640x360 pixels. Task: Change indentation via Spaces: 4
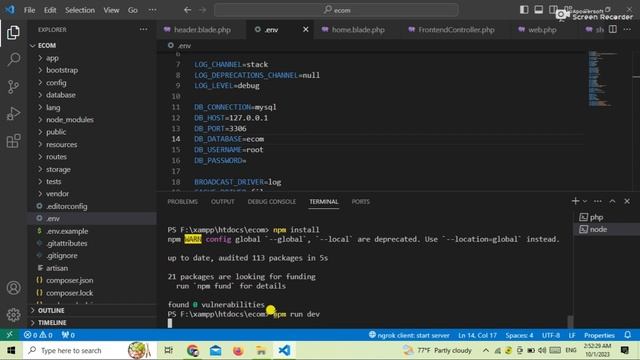coord(519,335)
